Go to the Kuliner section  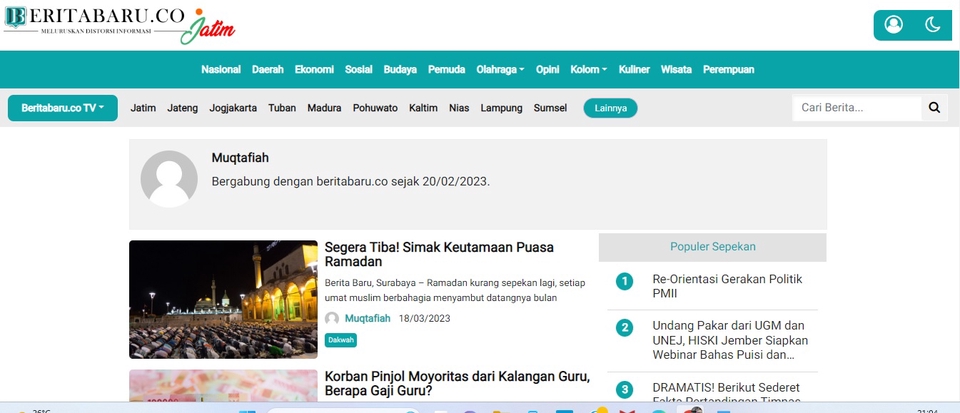click(x=634, y=70)
